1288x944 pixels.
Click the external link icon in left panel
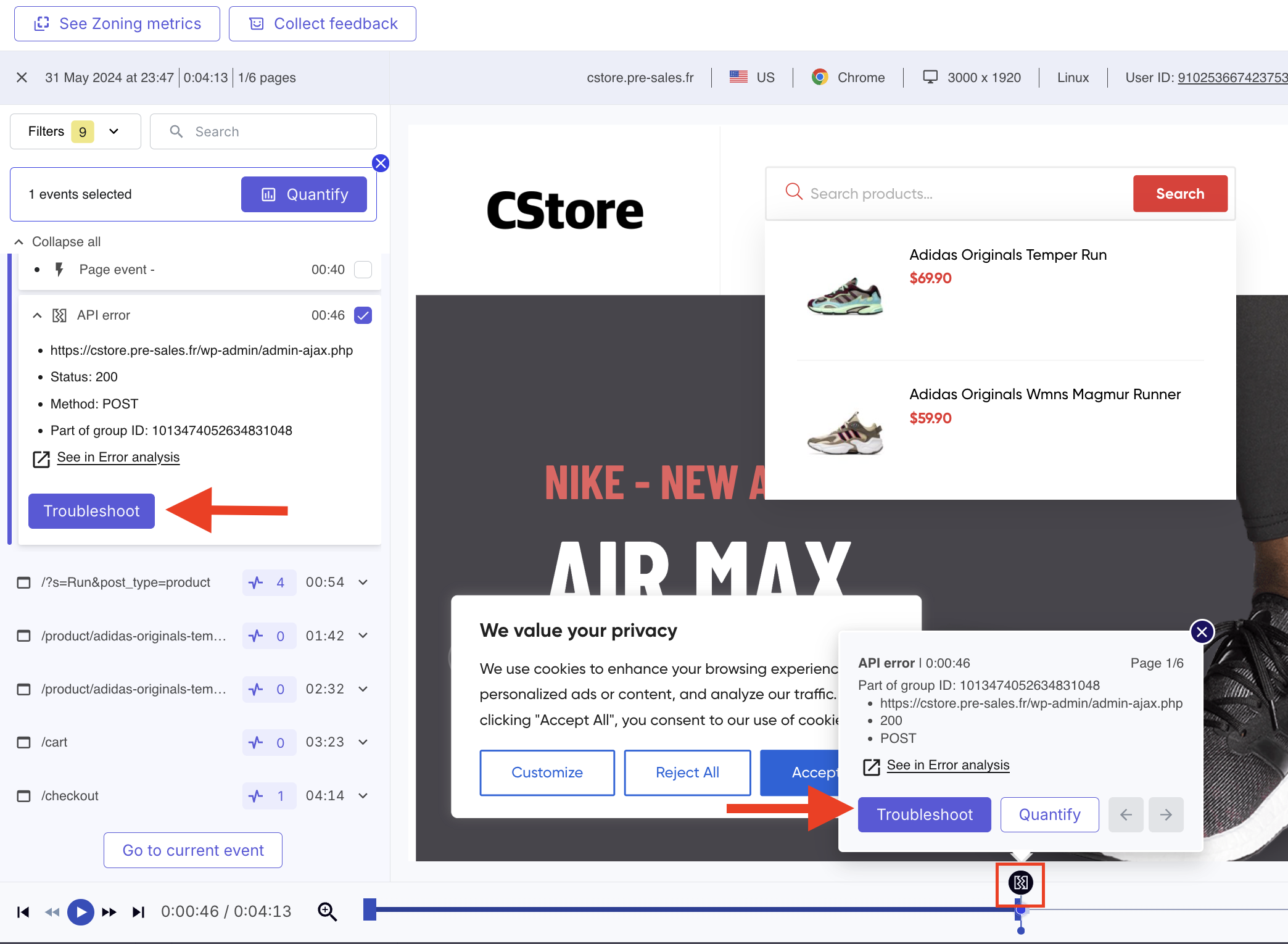coord(41,458)
